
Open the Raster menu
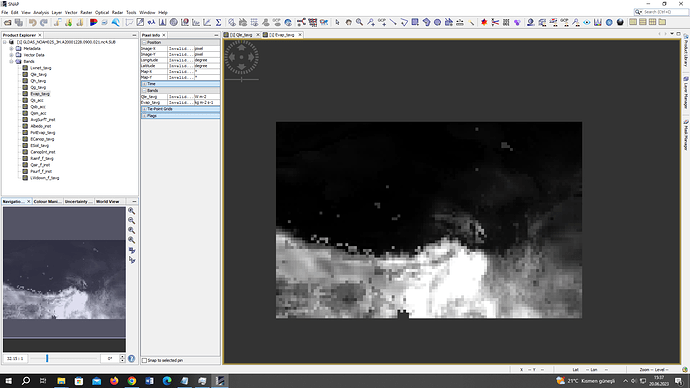coord(86,12)
